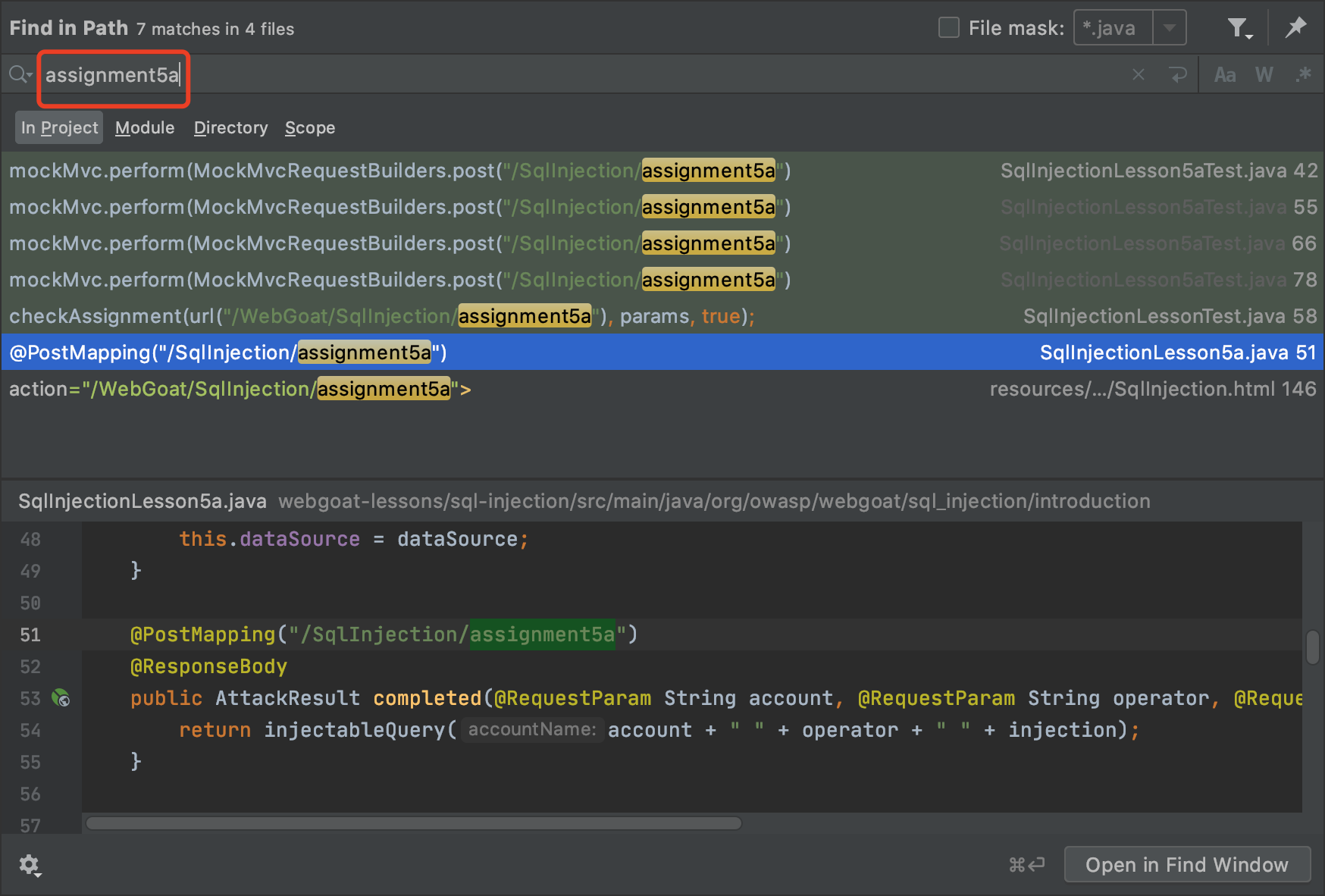Image resolution: width=1325 pixels, height=896 pixels.
Task: Click Open in Find Window button
Action: click(x=1186, y=864)
